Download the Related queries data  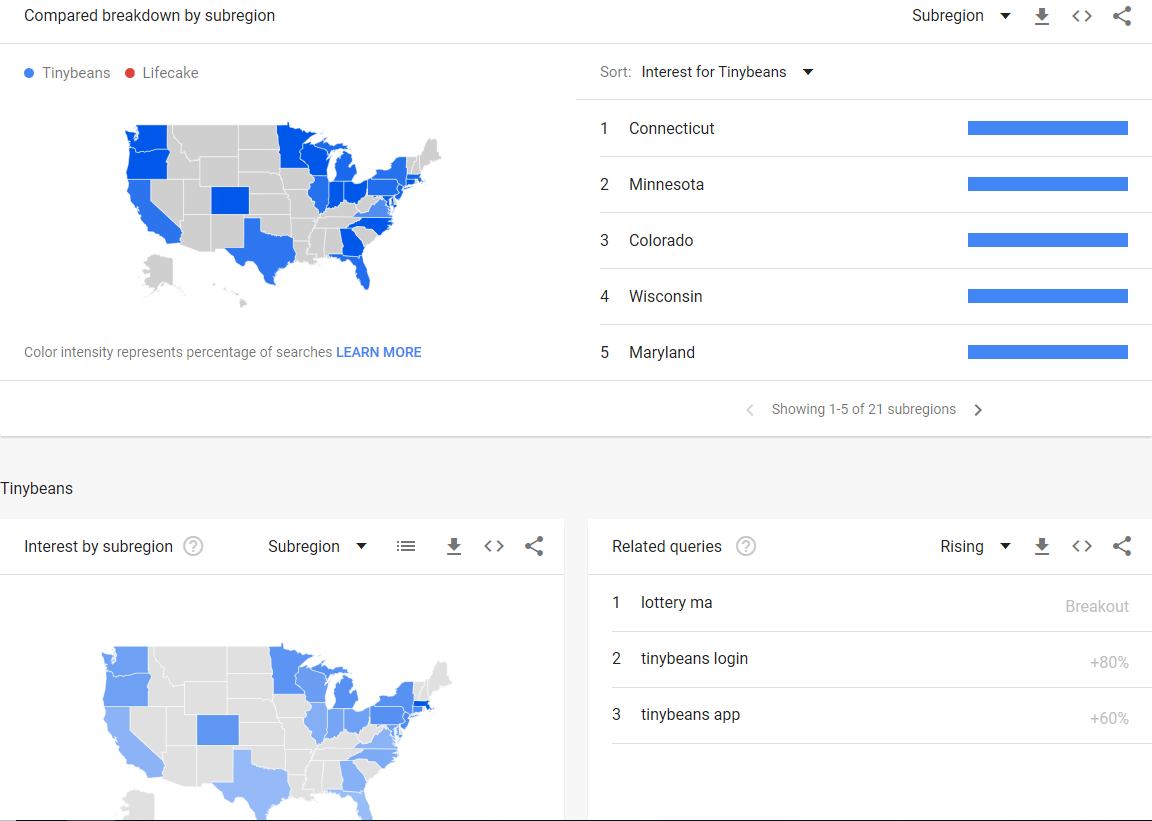point(1042,546)
